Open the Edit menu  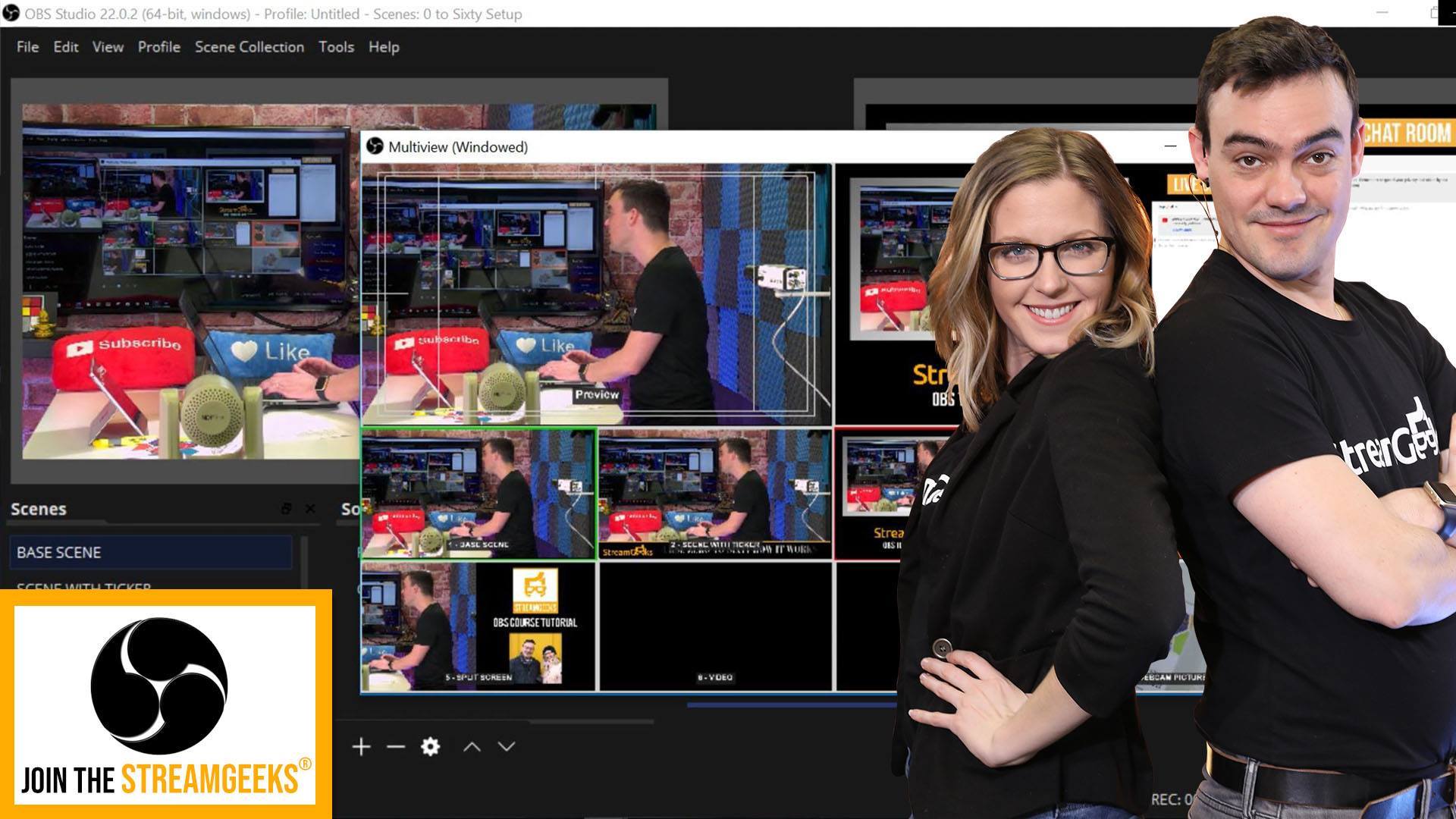[x=66, y=47]
